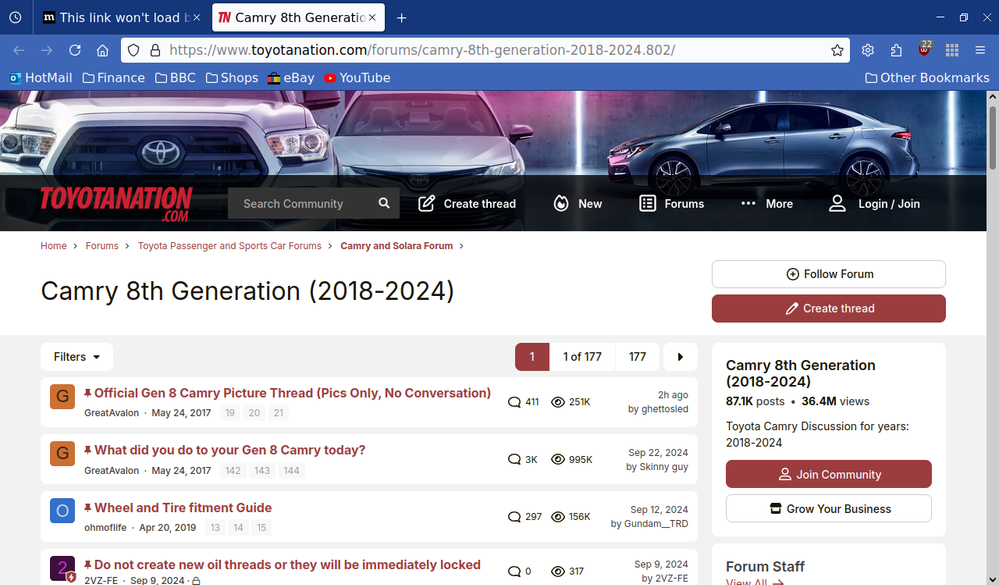Open the Firefox hamburger application menu

click(x=980, y=50)
